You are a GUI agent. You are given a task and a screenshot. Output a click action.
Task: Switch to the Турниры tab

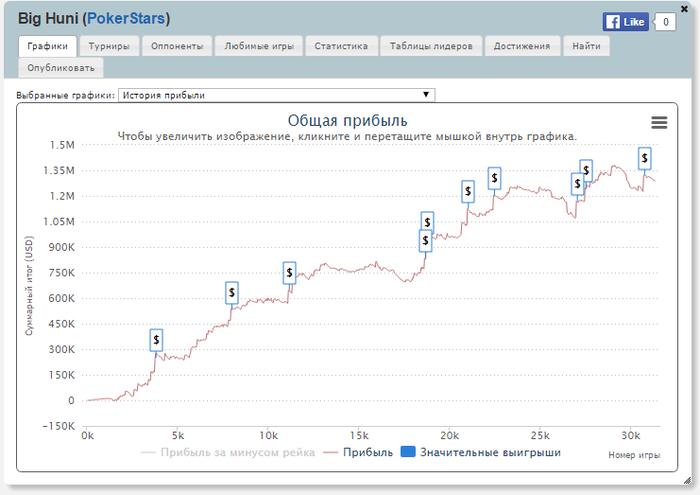click(x=109, y=46)
